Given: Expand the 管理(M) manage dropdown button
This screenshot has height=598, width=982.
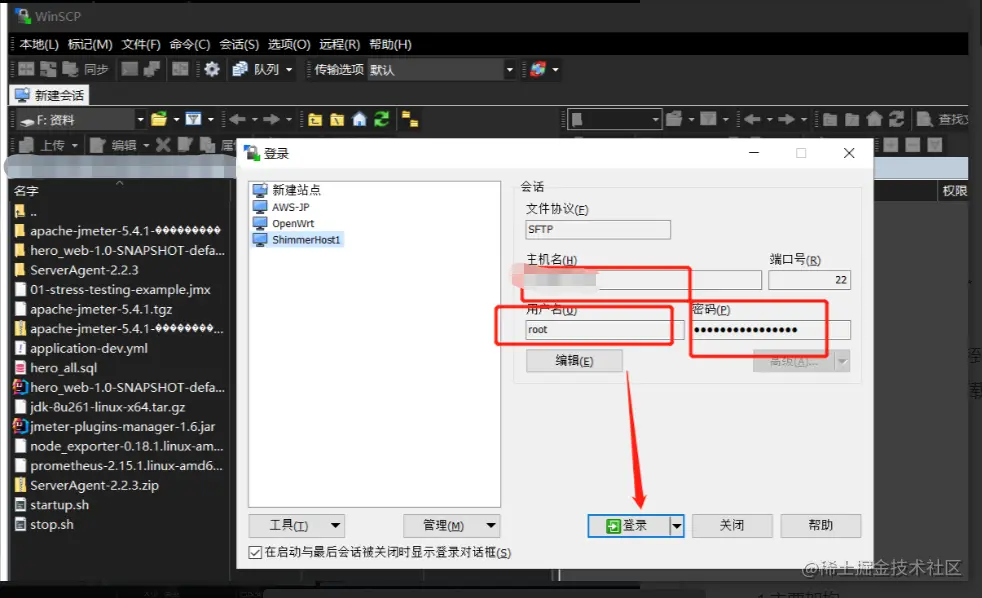Looking at the screenshot, I should tap(452, 525).
